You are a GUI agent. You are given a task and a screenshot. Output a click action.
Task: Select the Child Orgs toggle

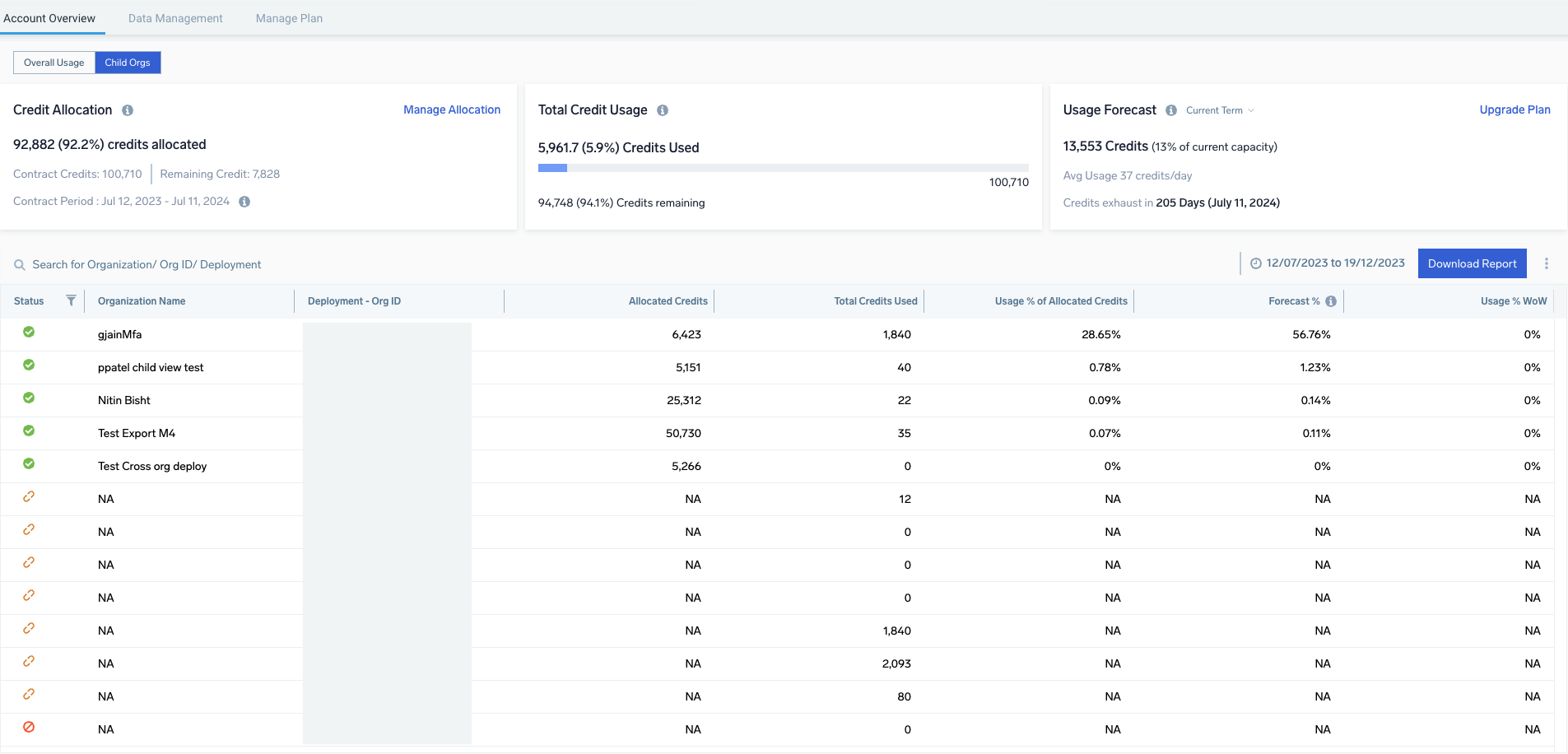(x=128, y=63)
